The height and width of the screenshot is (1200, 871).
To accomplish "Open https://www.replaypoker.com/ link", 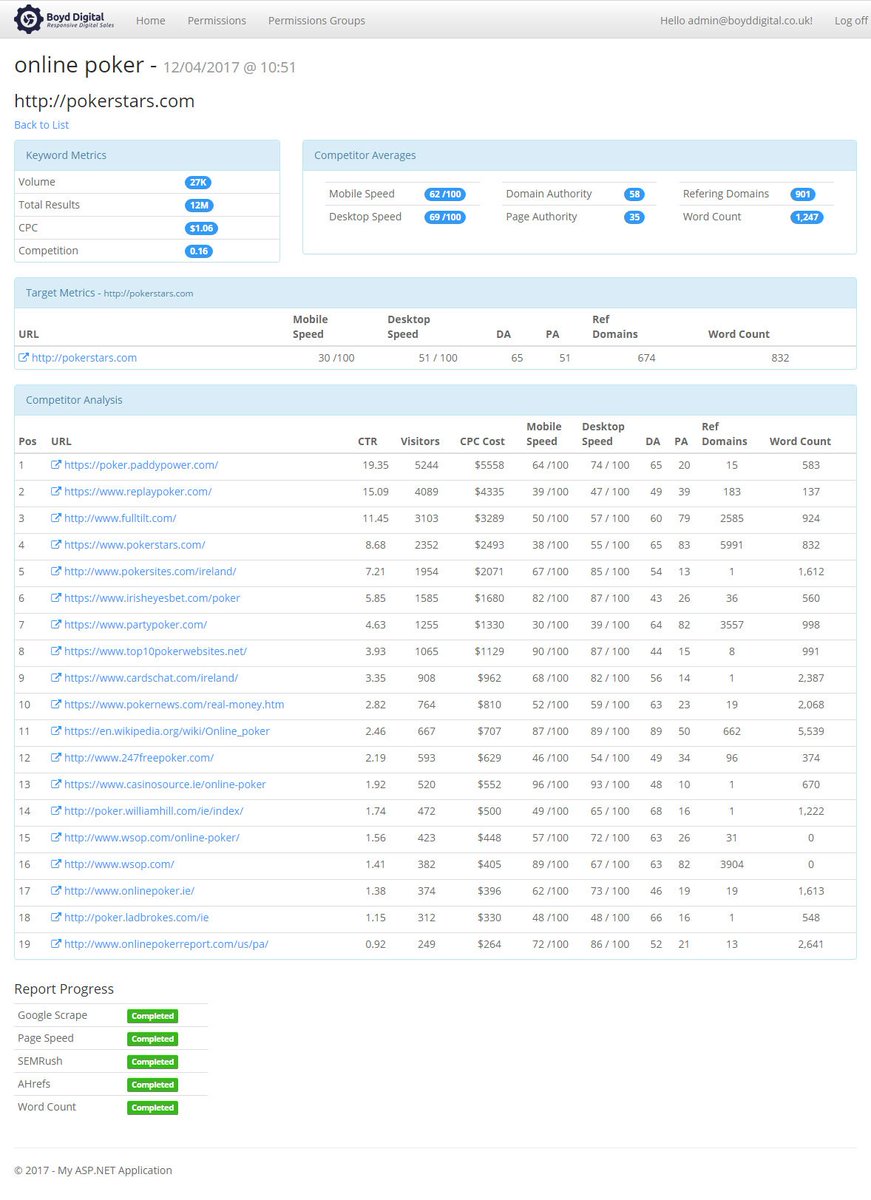I will (138, 492).
